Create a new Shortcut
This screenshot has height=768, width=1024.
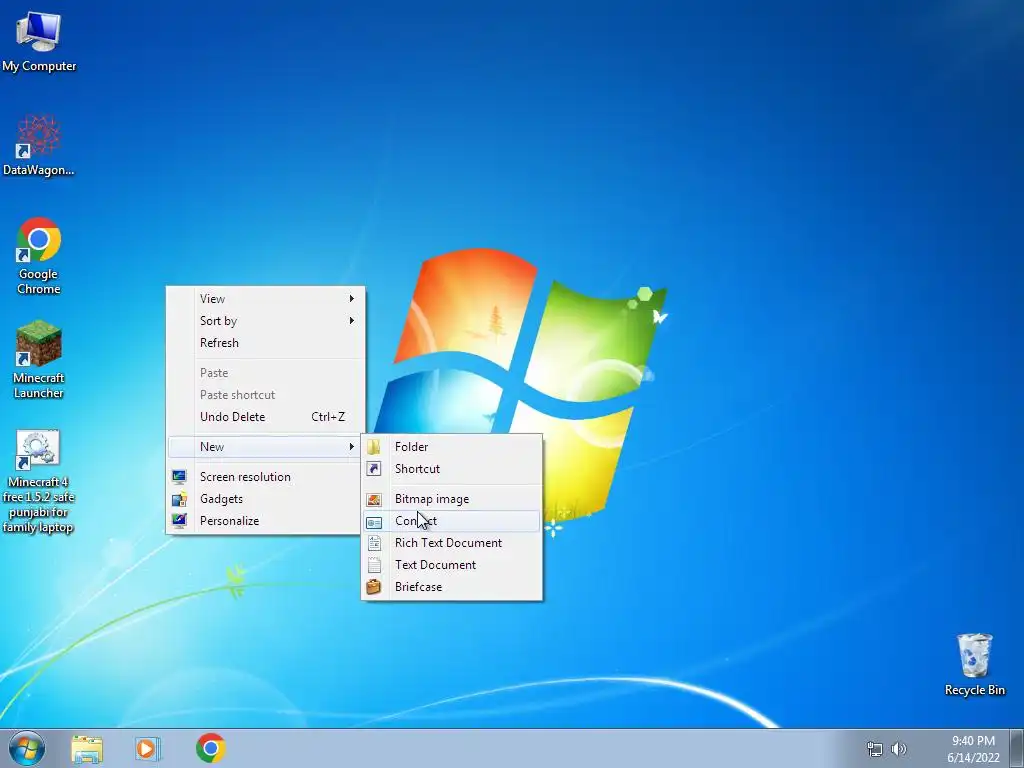[451, 469]
